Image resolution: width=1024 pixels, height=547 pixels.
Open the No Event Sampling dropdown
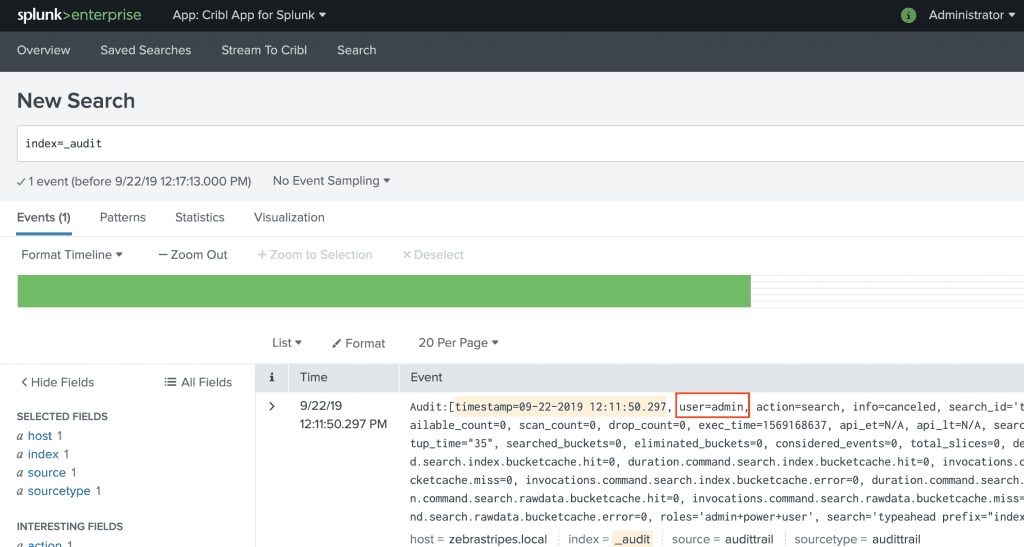[x=331, y=181]
